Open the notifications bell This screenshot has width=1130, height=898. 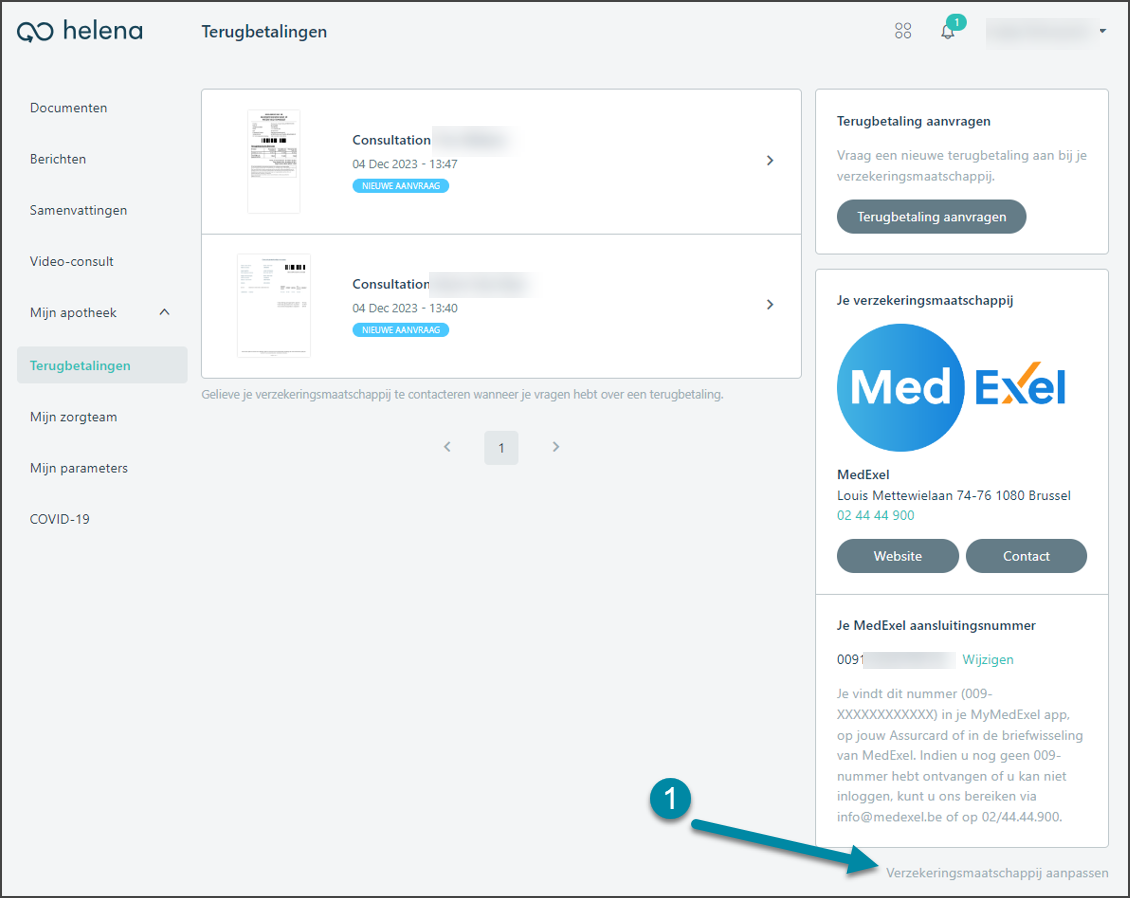[x=948, y=31]
